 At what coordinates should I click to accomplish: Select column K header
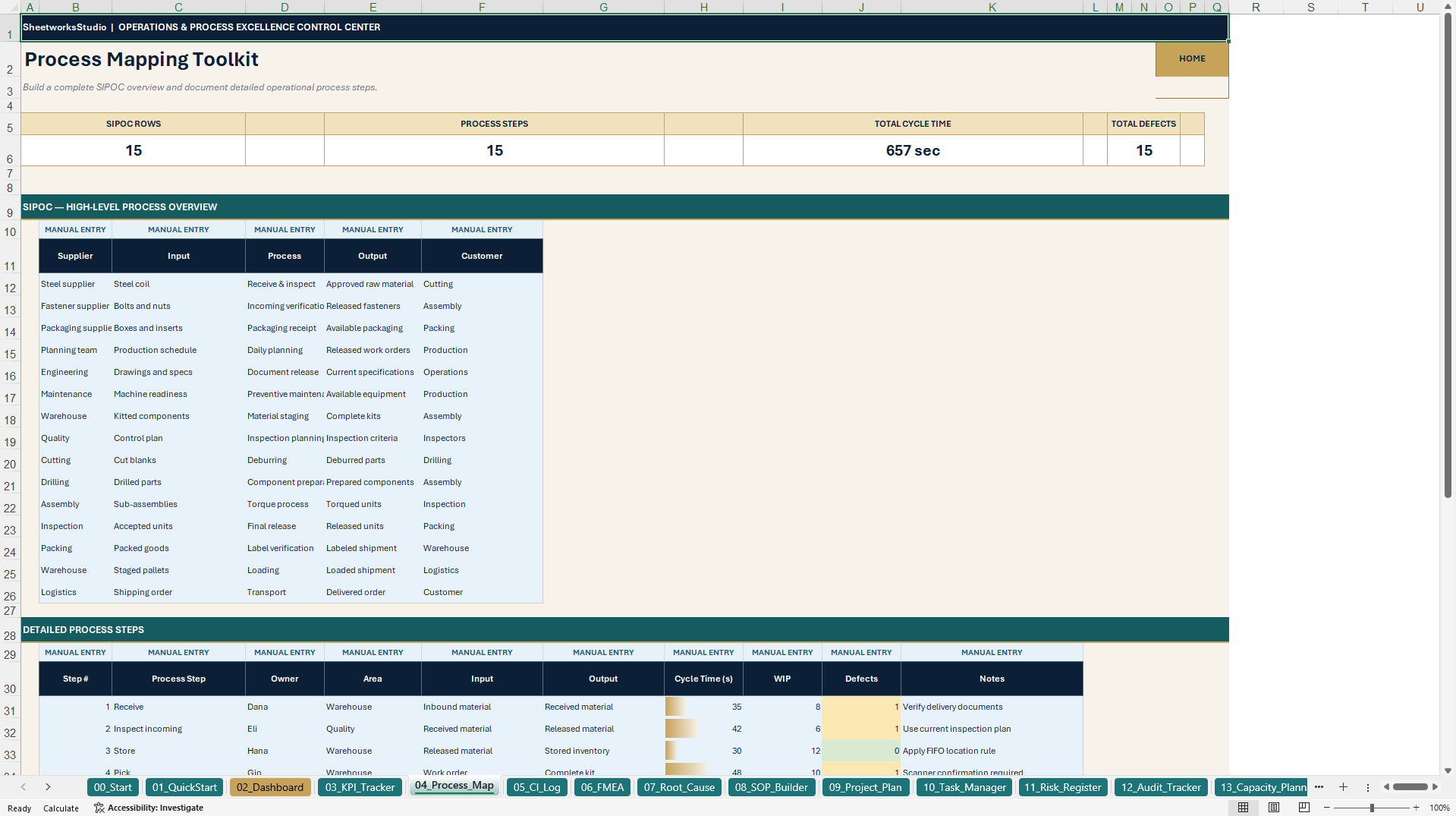click(x=992, y=7)
